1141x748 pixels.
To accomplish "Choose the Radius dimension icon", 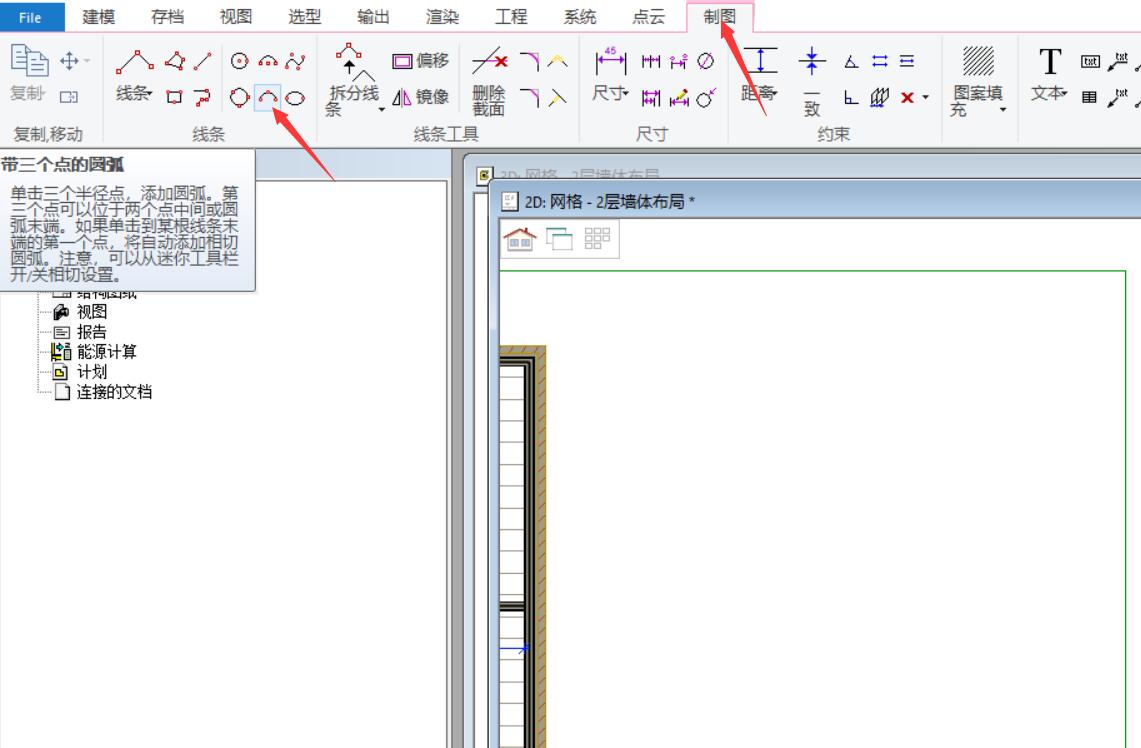I will pos(706,97).
